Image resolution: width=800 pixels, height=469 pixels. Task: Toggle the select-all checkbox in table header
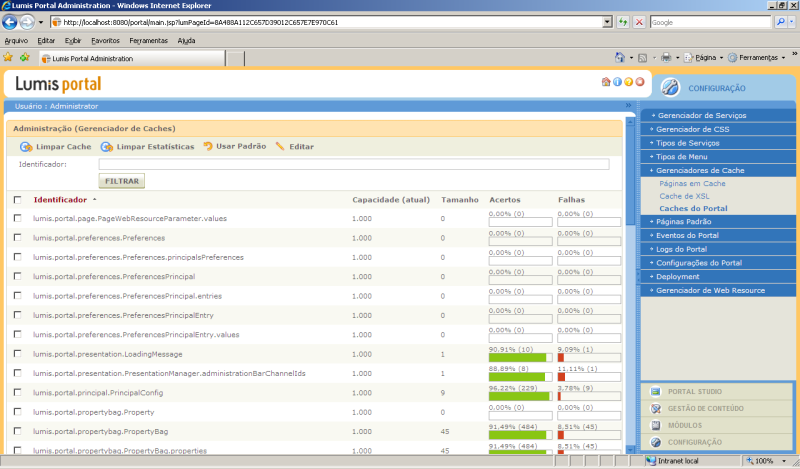point(17,200)
